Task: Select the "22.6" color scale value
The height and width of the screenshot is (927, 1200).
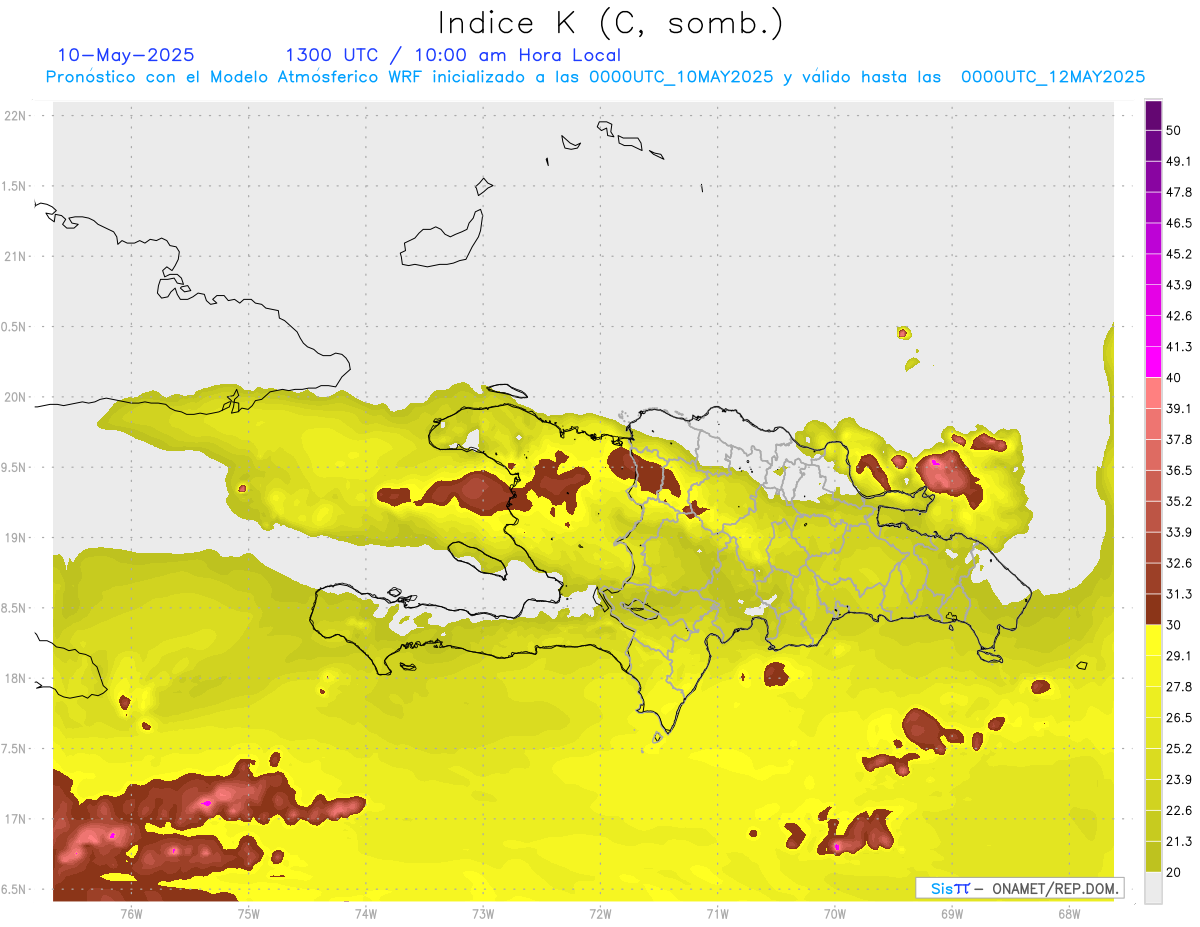Action: coord(1179,811)
